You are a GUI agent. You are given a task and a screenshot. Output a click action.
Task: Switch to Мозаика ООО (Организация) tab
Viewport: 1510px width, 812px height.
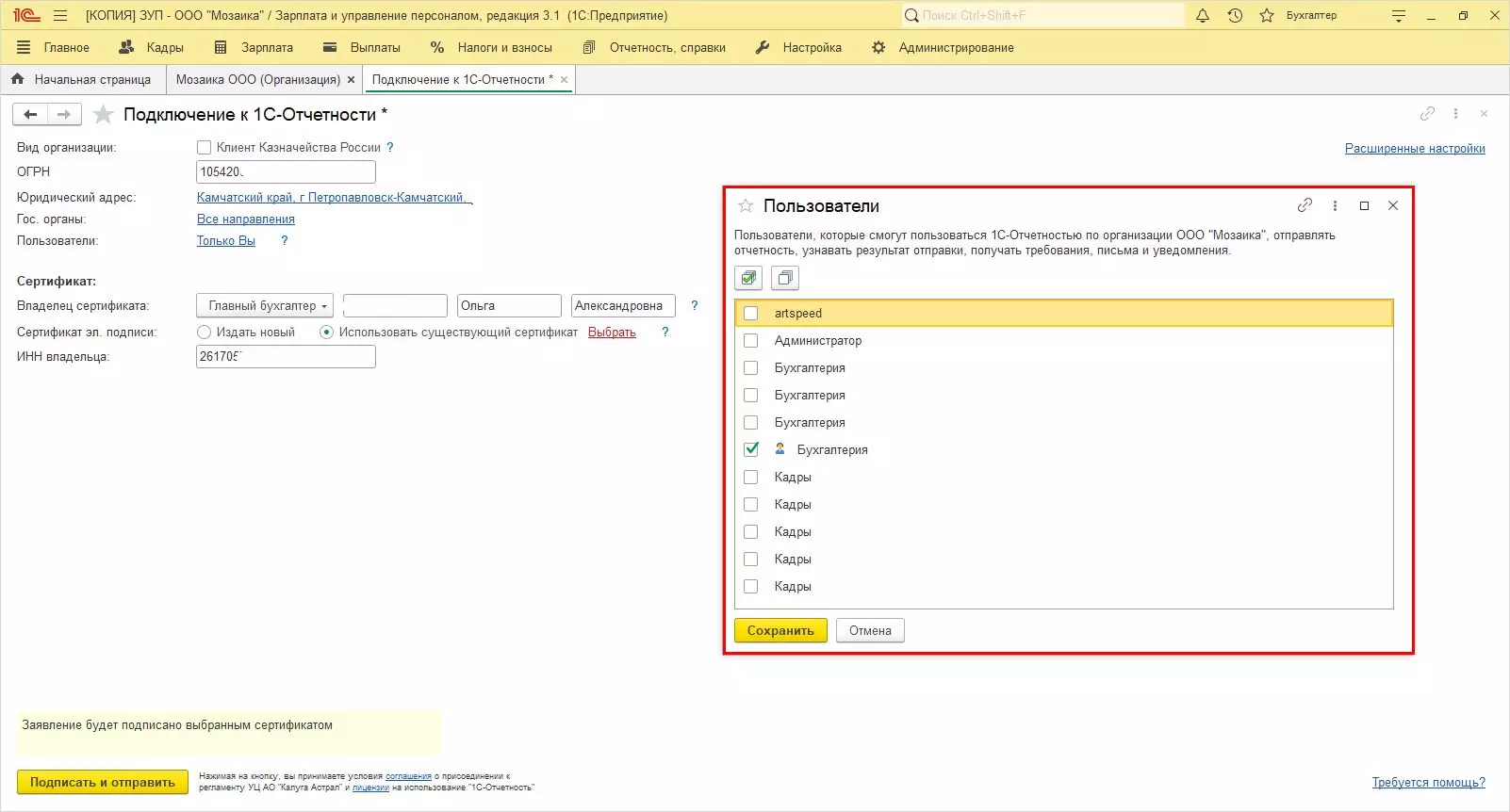tap(258, 79)
